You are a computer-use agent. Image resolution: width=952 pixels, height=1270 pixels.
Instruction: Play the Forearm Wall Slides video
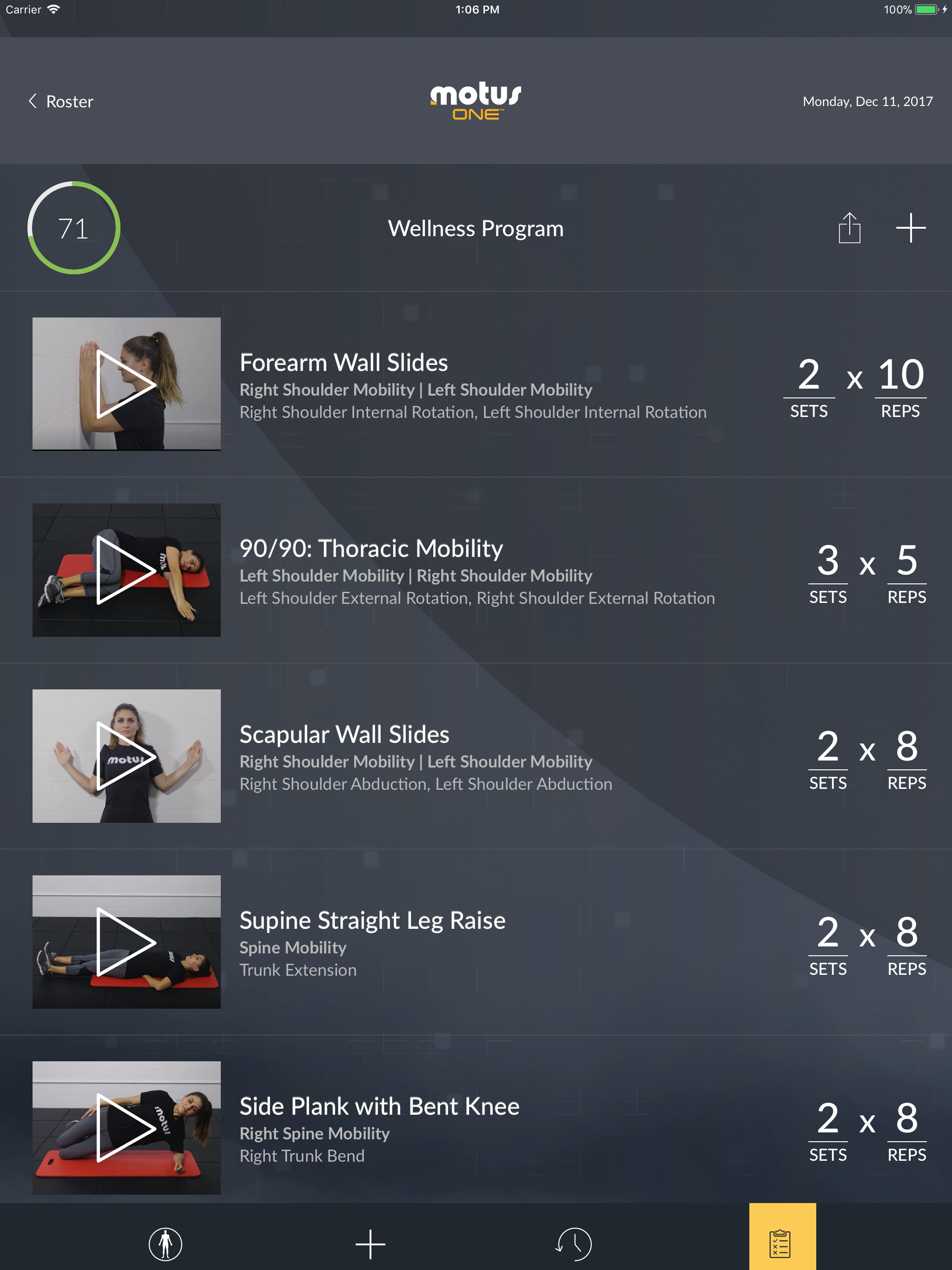click(126, 384)
